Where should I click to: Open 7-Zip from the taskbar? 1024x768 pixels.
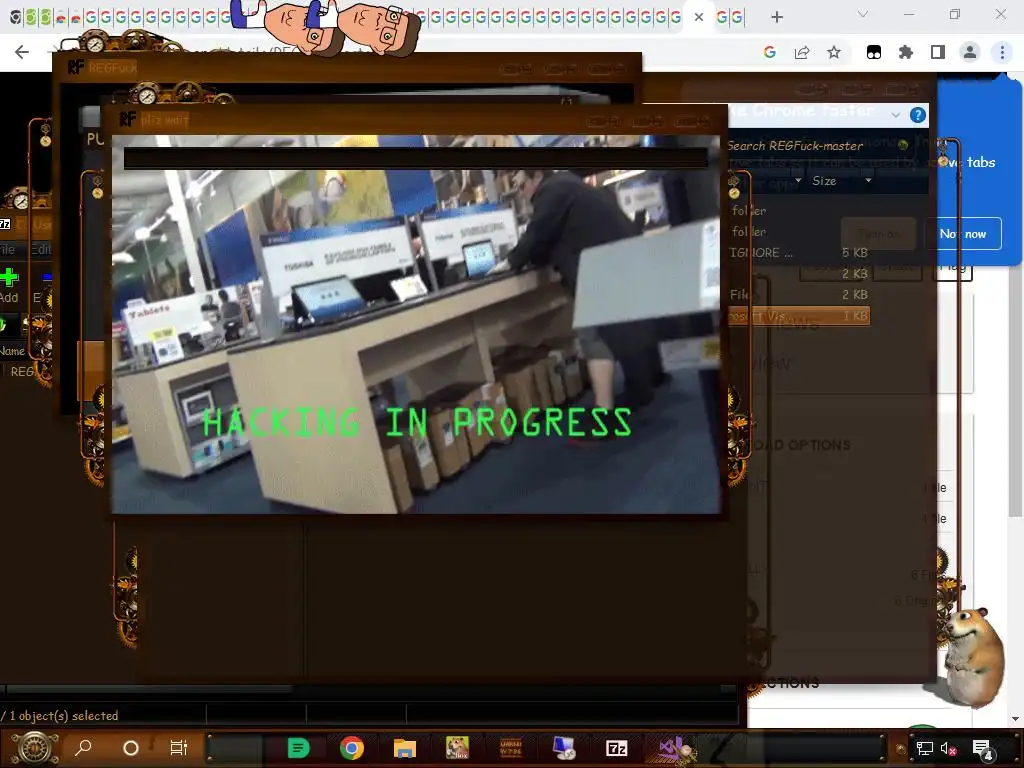pyautogui.click(x=616, y=748)
